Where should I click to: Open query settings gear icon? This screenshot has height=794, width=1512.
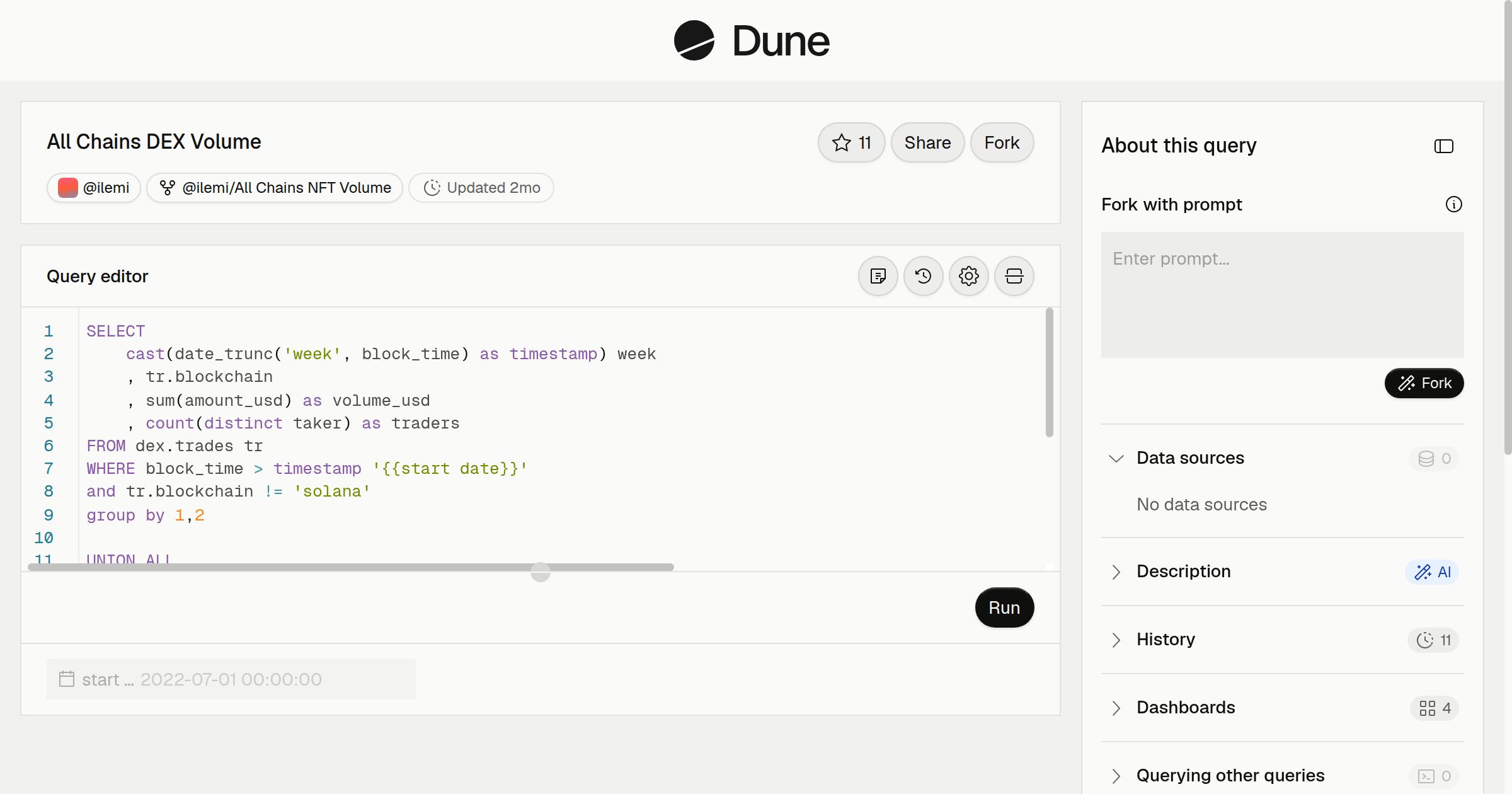[x=969, y=276]
